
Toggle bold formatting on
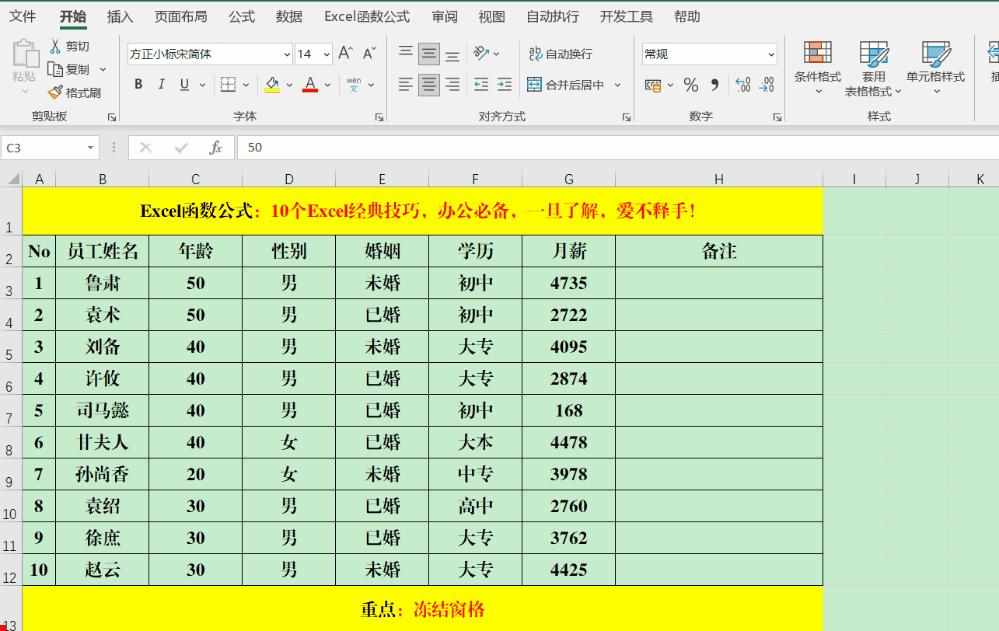tap(138, 85)
